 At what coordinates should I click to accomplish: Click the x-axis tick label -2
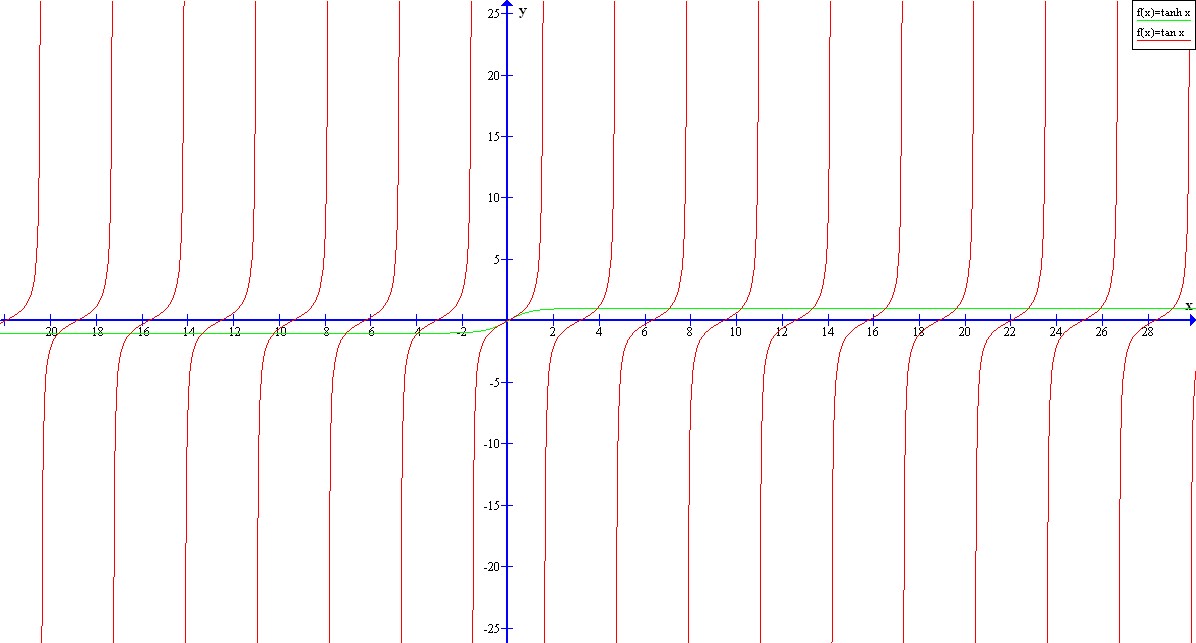(x=461, y=332)
